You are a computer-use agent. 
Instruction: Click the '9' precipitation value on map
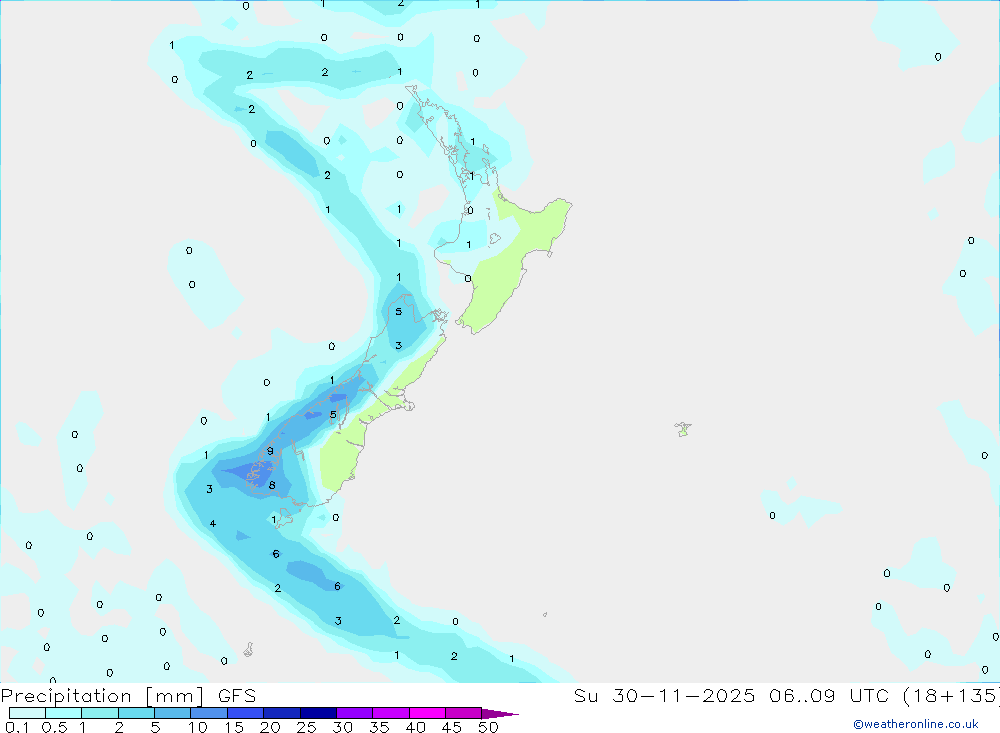[270, 451]
